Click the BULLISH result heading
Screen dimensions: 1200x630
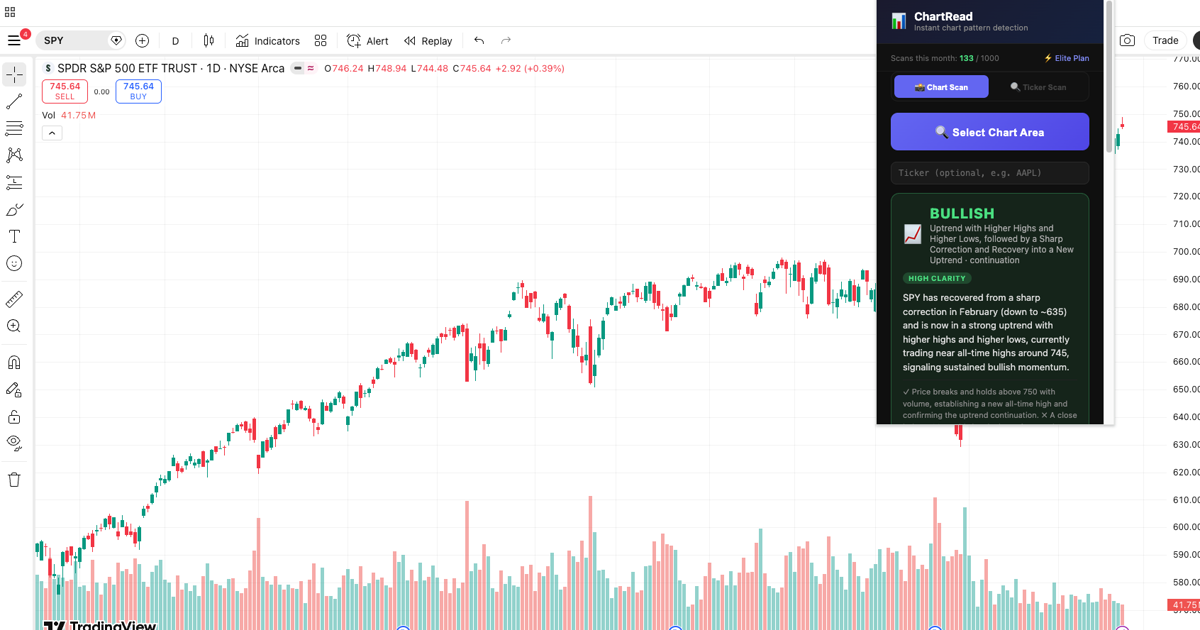tap(962, 214)
